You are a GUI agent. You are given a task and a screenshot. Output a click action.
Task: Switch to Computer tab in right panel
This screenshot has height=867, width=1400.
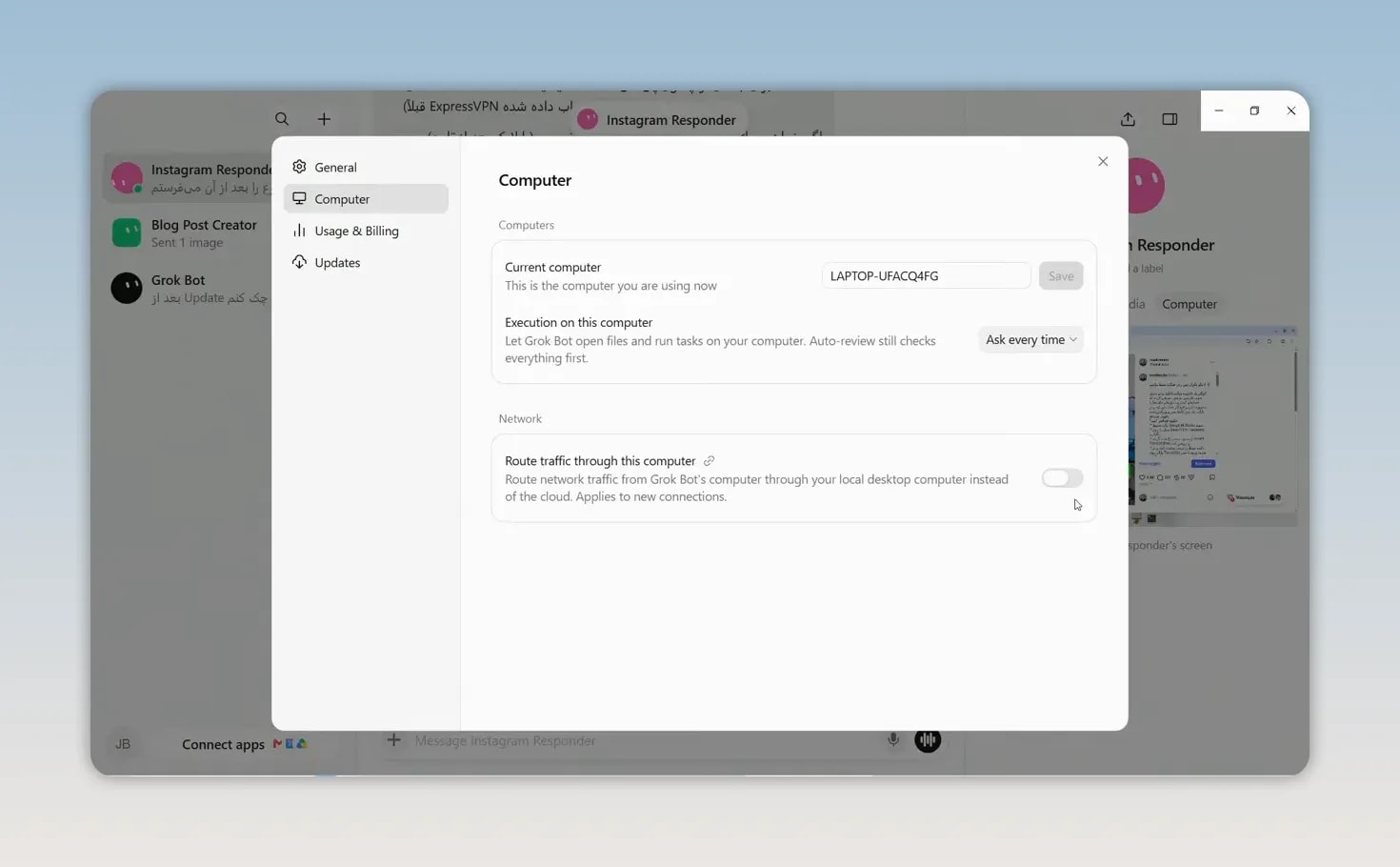(x=1190, y=304)
